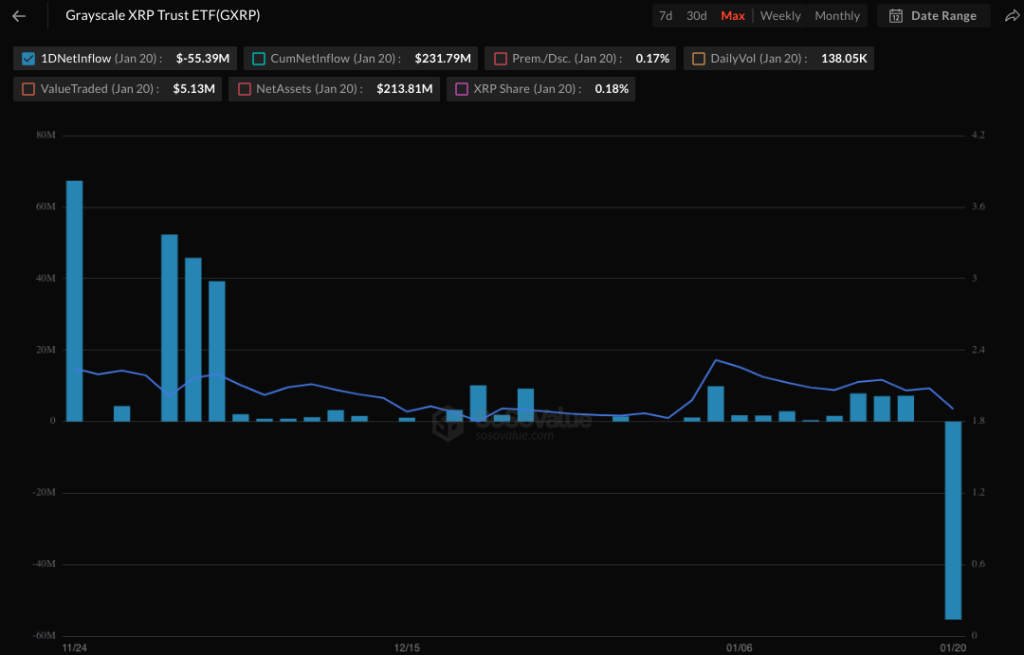The width and height of the screenshot is (1024, 655).
Task: Click the 0.18% XRP share value
Action: tap(611, 89)
